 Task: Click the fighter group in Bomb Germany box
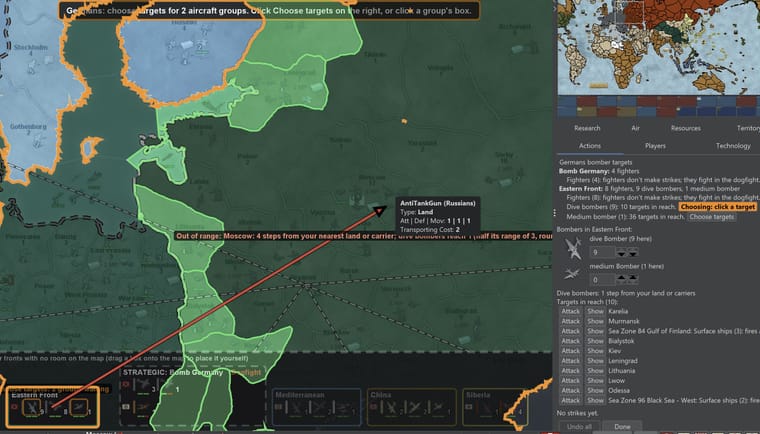[x=144, y=386]
